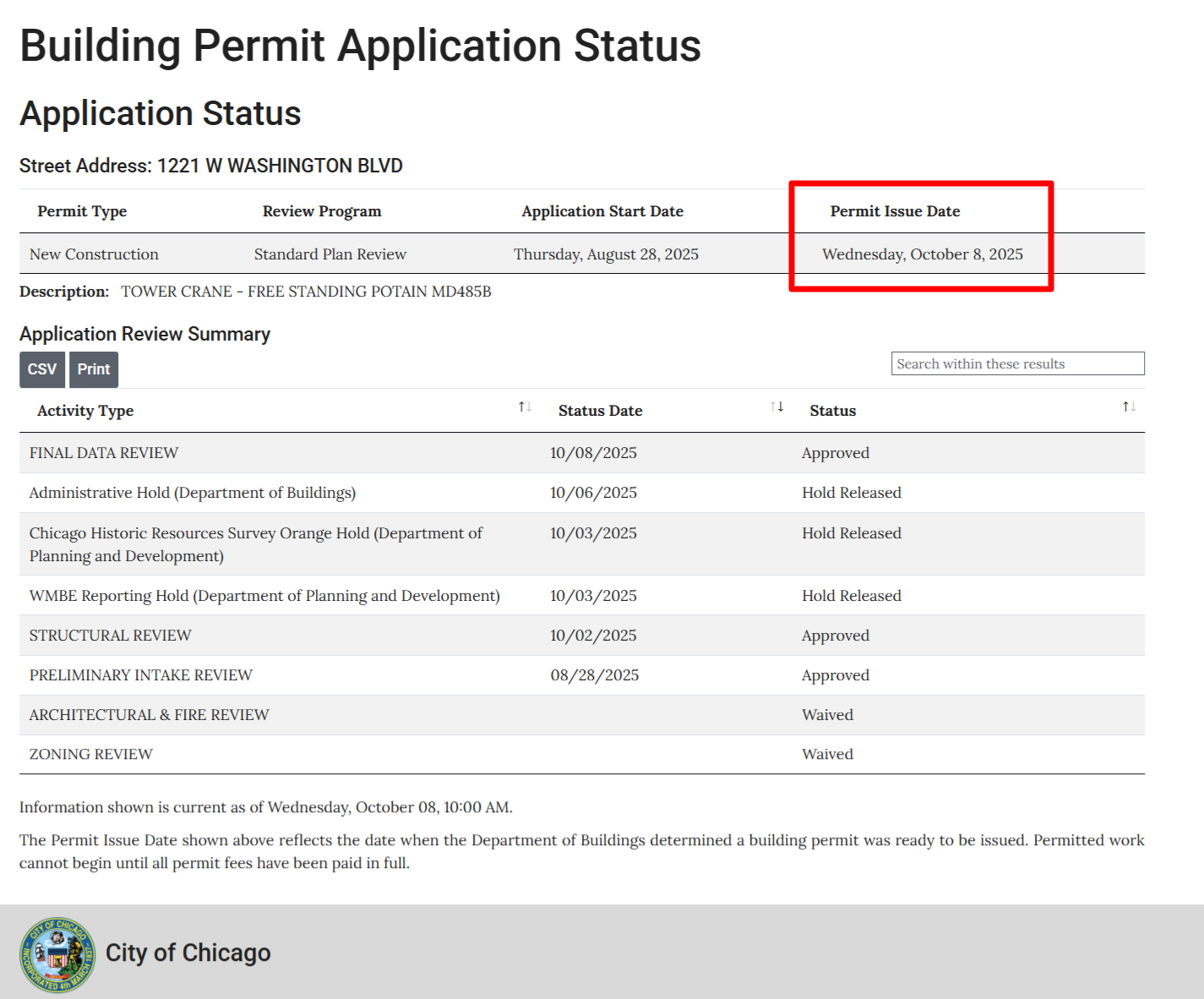Click the 'City of Chicago' footer text
This screenshot has height=999, width=1204.
[188, 953]
